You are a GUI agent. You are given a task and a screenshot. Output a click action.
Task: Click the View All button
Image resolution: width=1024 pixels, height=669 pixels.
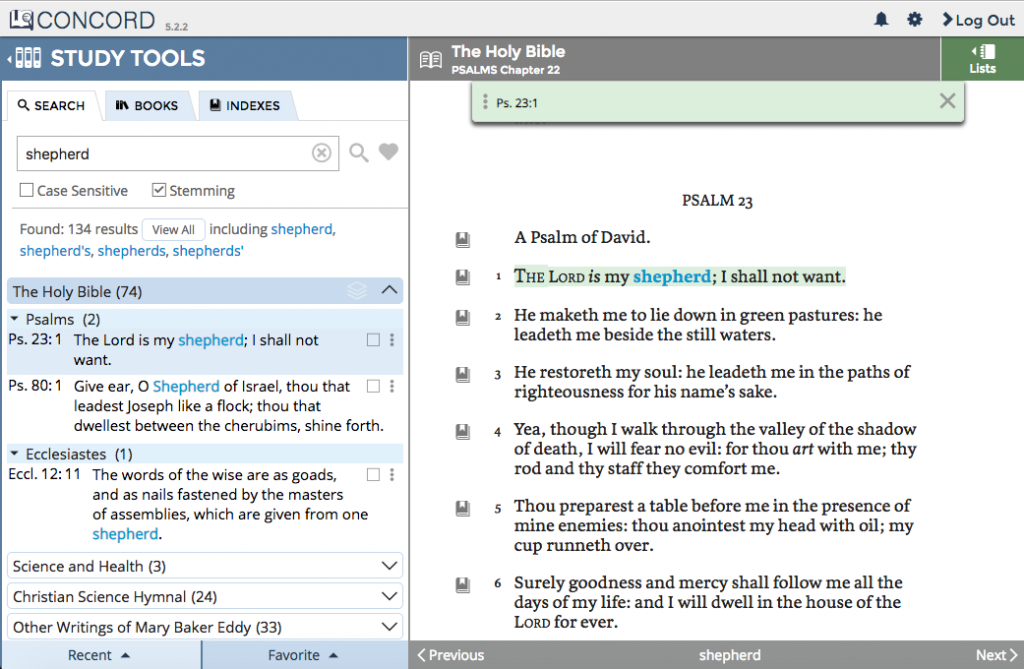point(173,230)
